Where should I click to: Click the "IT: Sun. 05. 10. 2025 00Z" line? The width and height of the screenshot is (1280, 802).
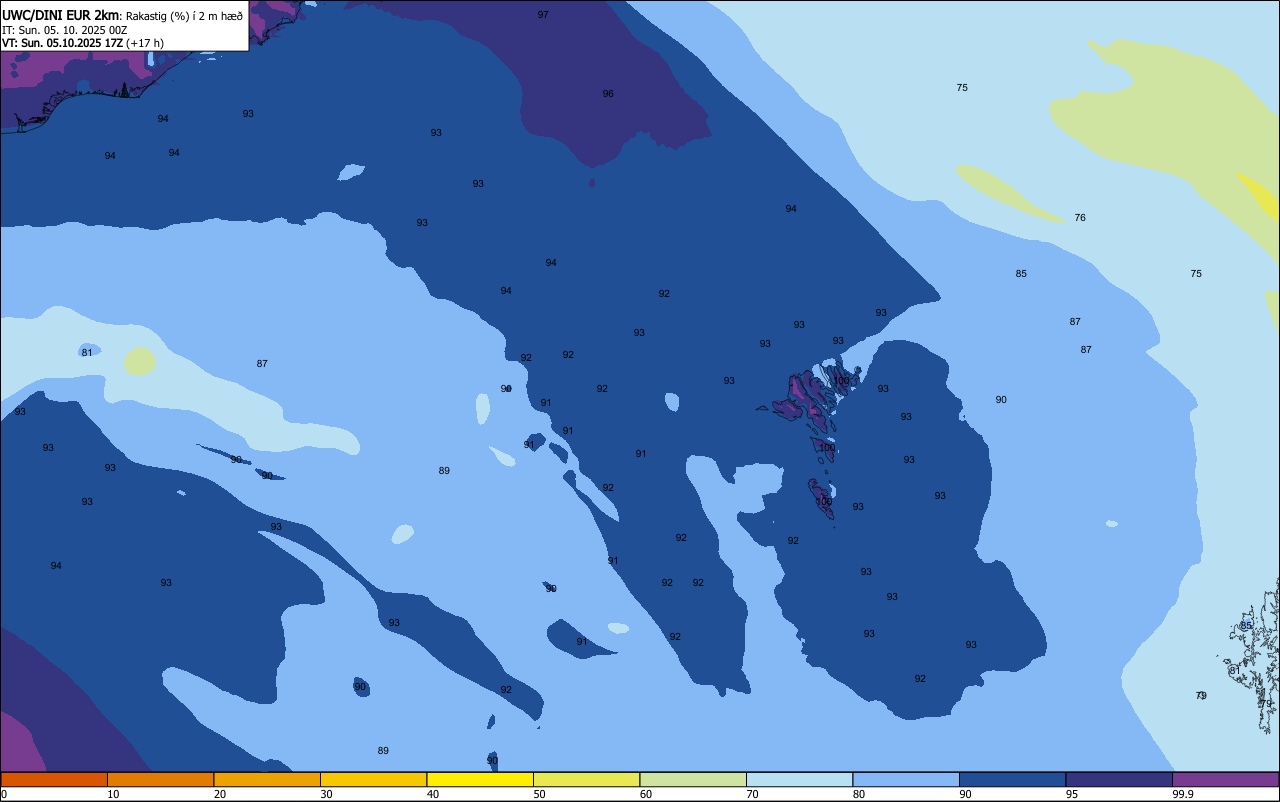tap(65, 30)
